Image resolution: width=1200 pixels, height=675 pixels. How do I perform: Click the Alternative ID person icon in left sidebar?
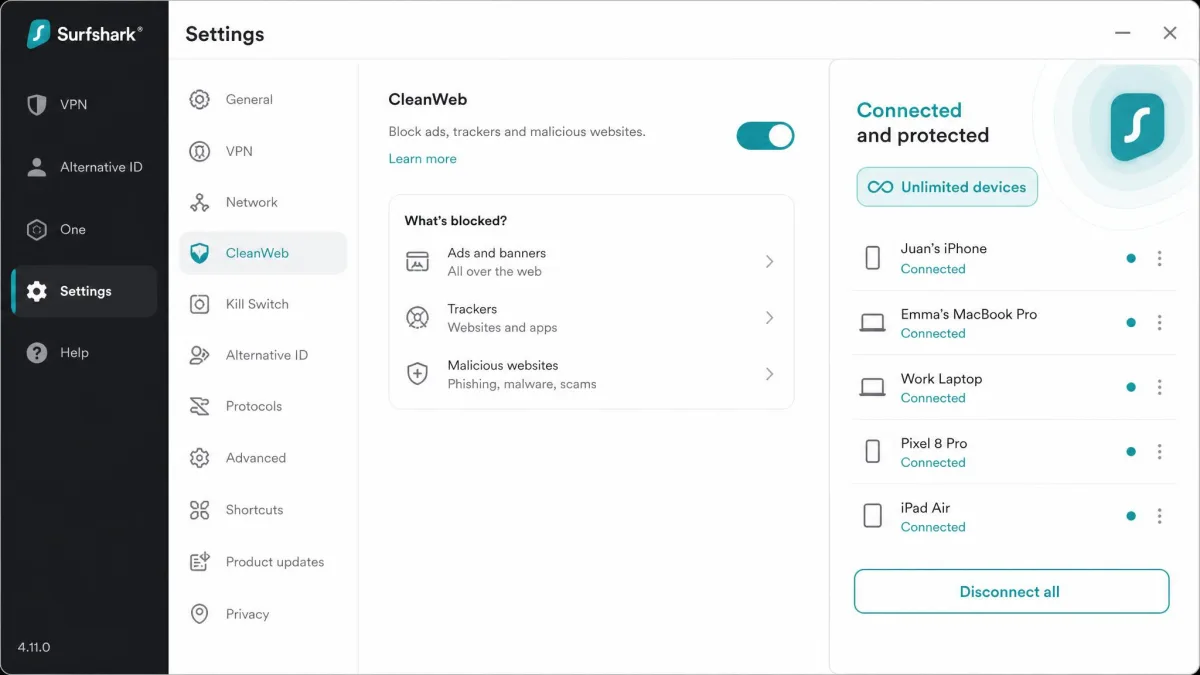pyautogui.click(x=37, y=167)
